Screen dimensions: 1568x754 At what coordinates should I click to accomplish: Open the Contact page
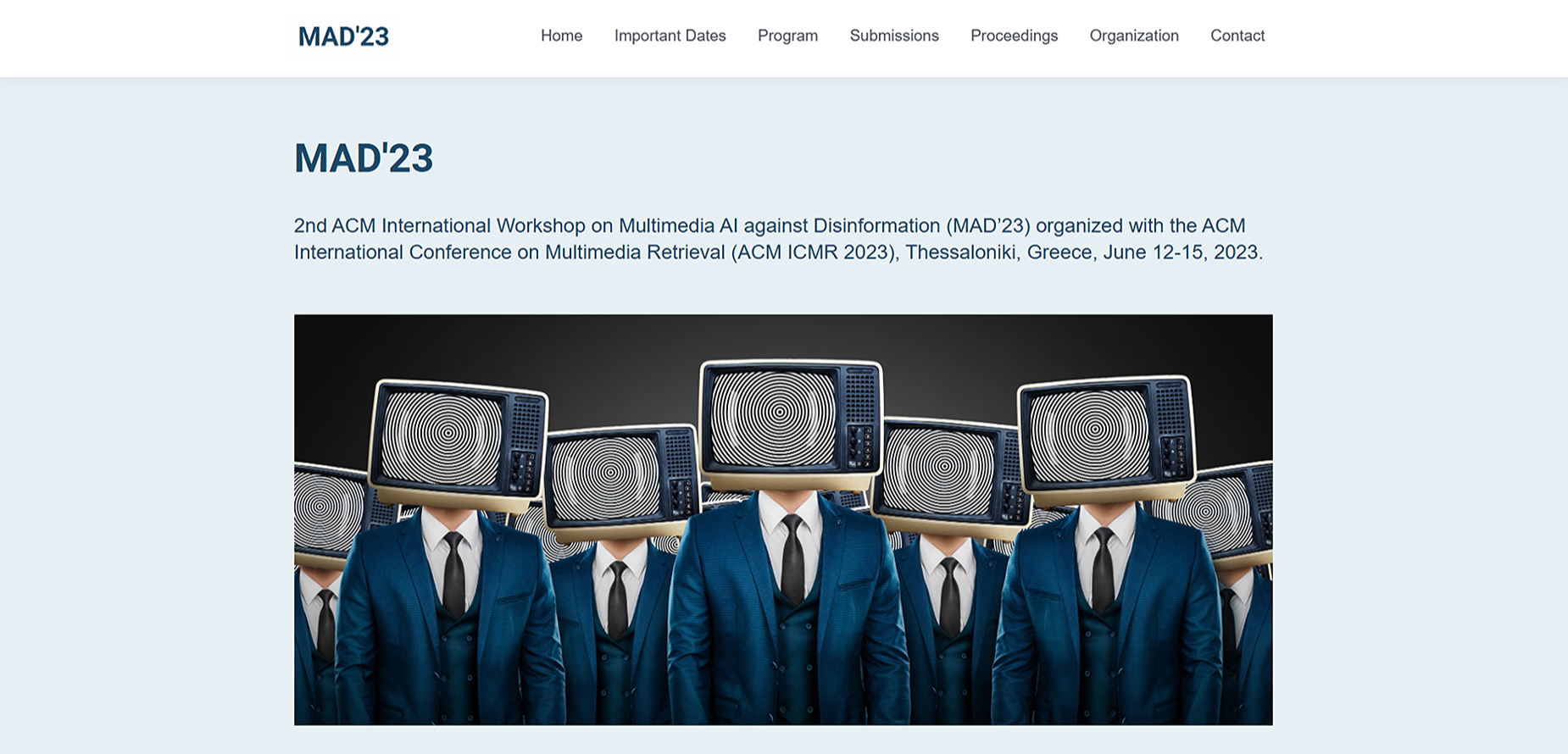pyautogui.click(x=1237, y=36)
